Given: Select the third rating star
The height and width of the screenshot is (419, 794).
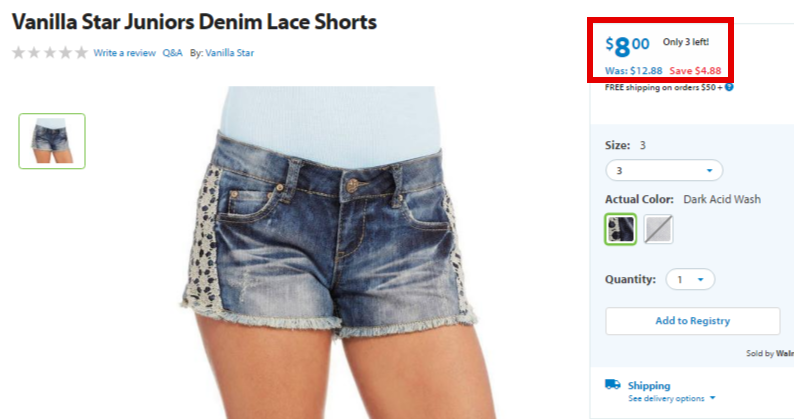Looking at the screenshot, I should 50,53.
